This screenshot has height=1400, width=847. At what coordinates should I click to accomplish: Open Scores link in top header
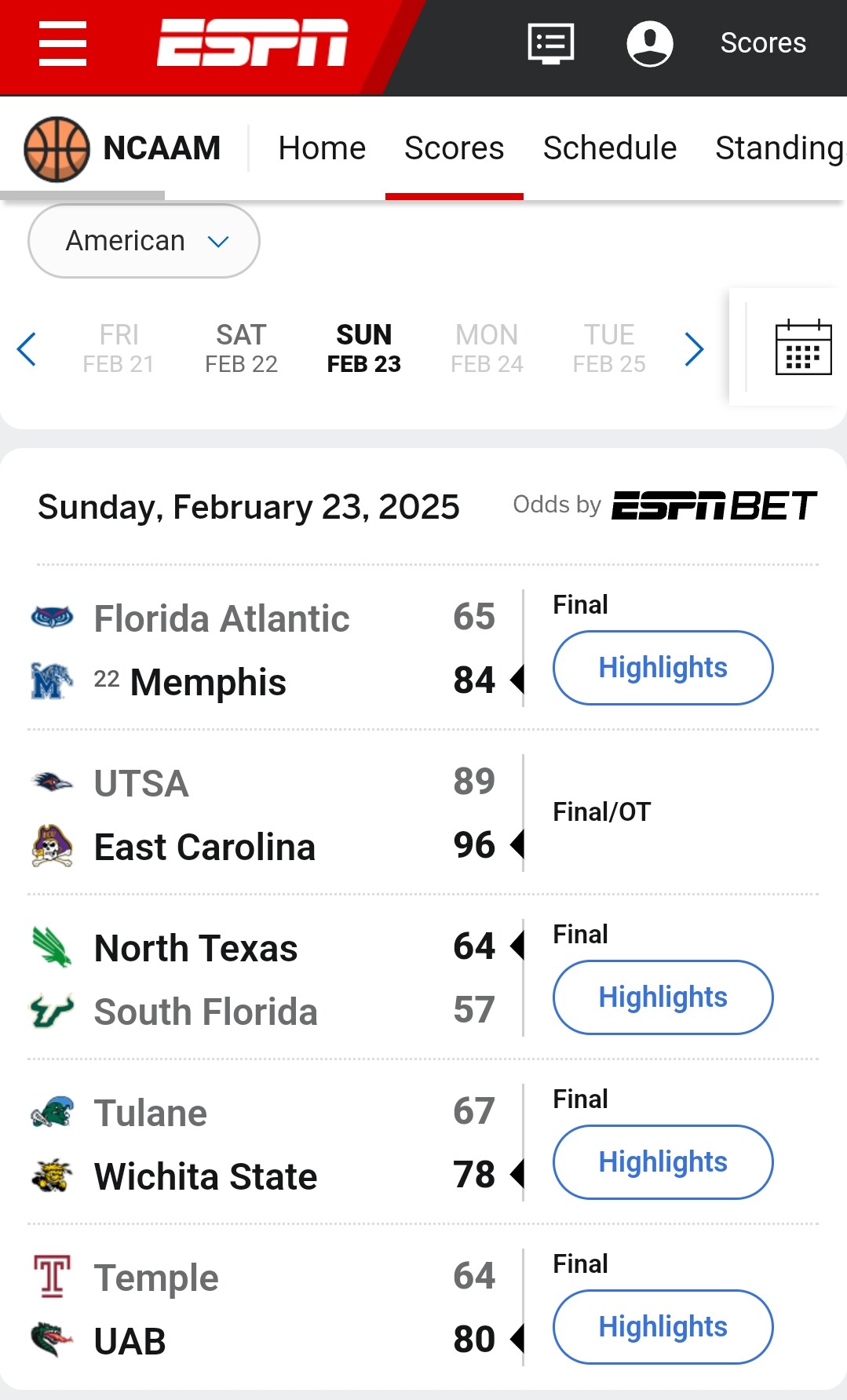(763, 43)
